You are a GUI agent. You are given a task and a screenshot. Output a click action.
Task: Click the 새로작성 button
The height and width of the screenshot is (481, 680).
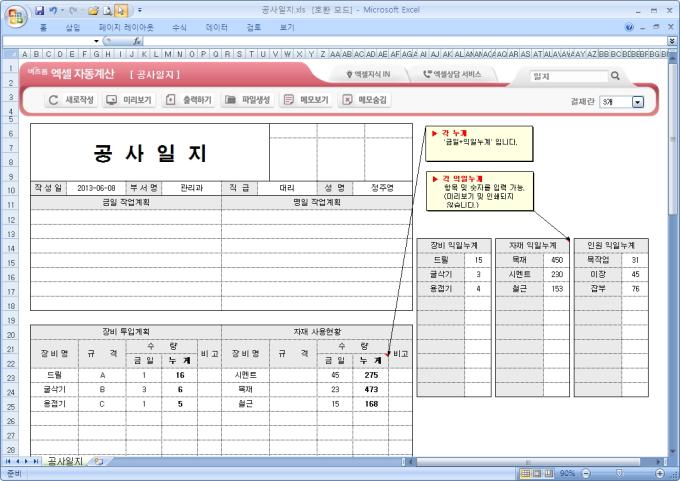pos(71,100)
